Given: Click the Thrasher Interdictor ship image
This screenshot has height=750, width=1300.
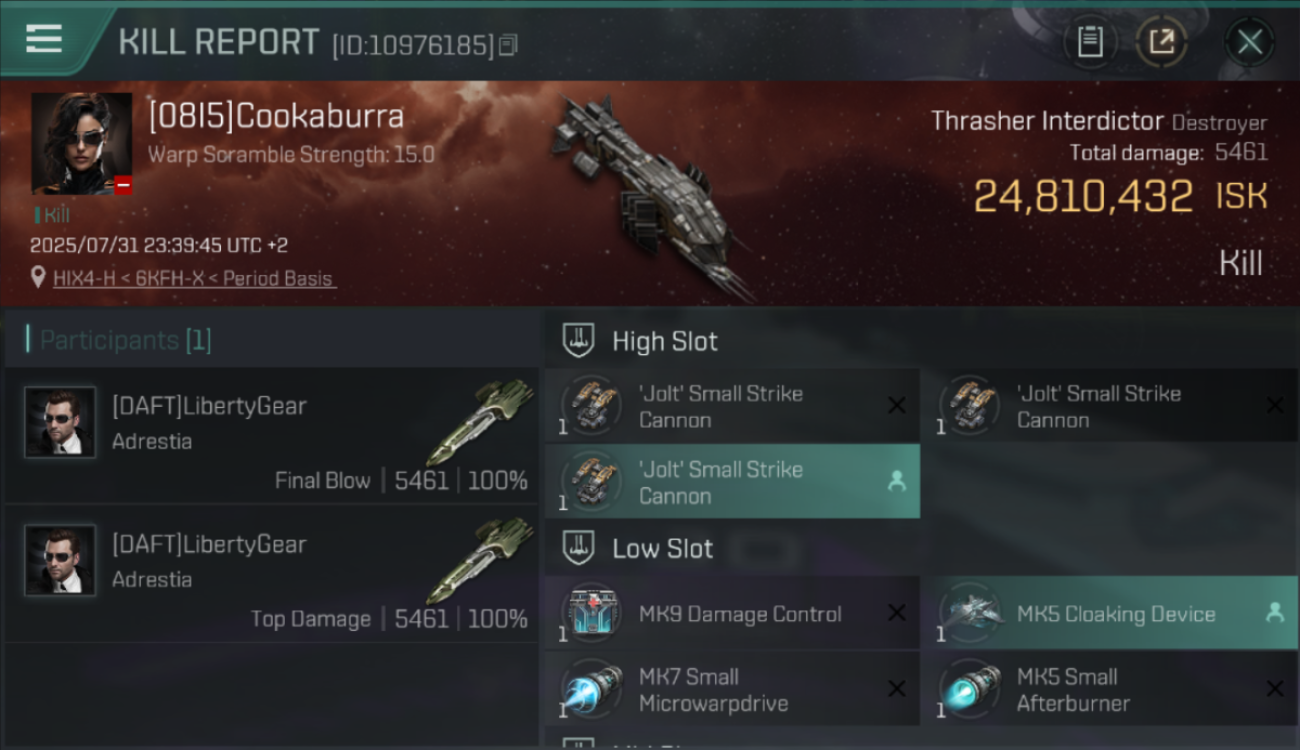Looking at the screenshot, I should pos(650,195).
